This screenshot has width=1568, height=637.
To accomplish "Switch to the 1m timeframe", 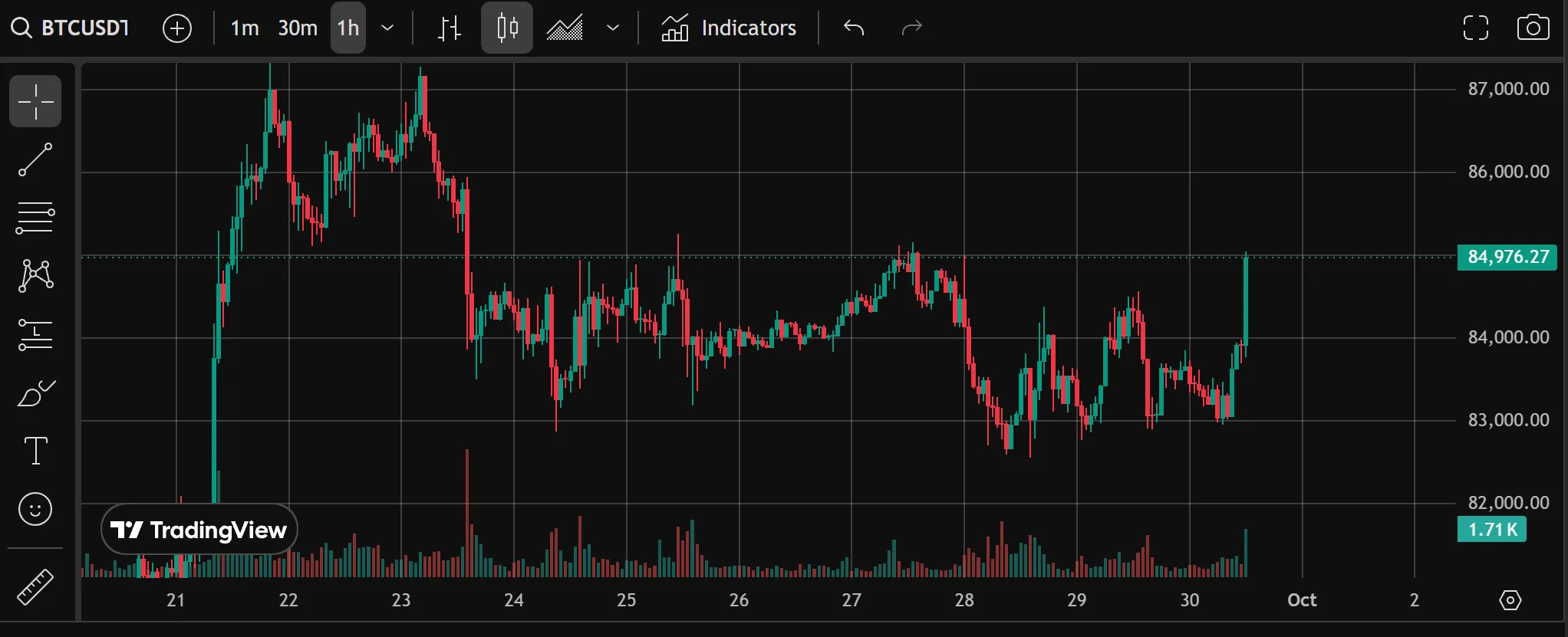I will coord(245,28).
